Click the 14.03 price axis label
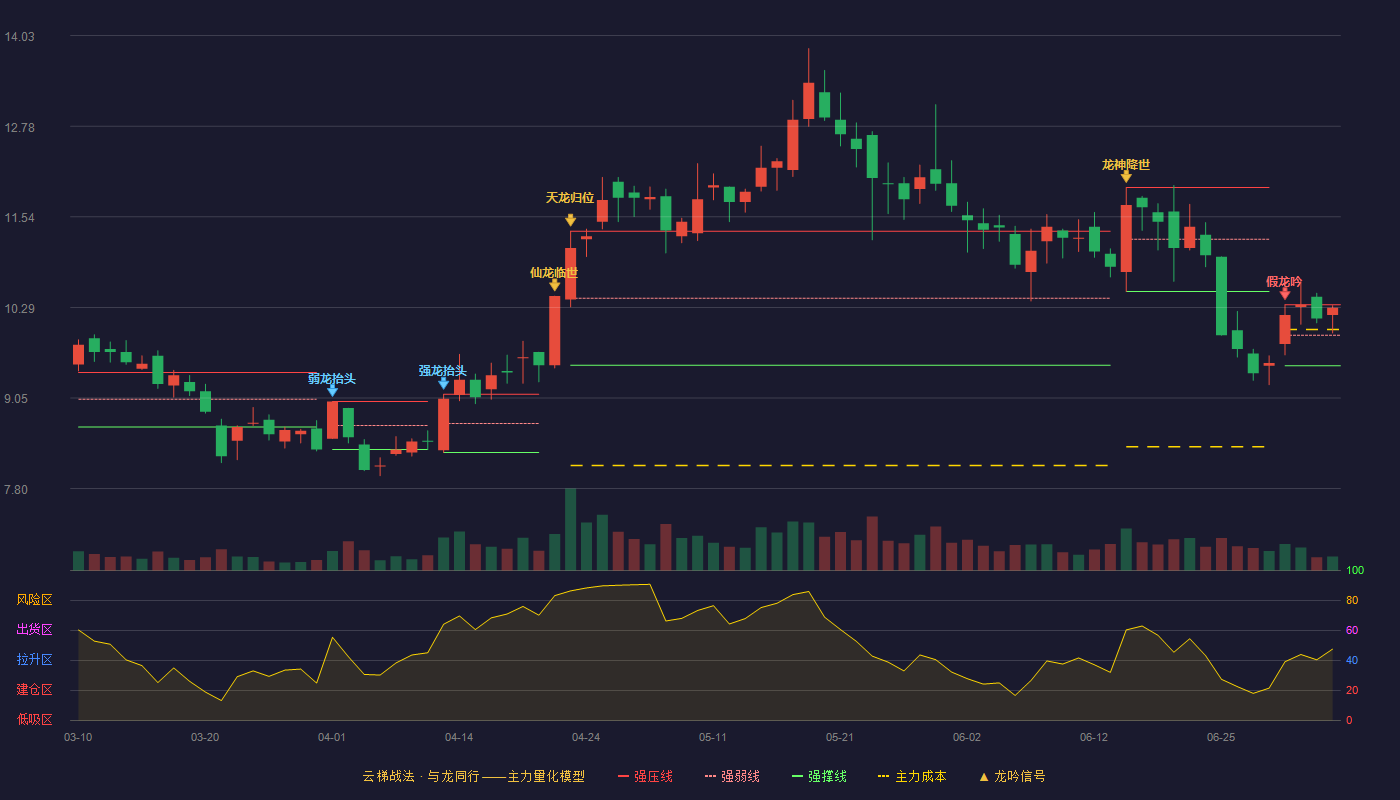The width and height of the screenshot is (1400, 800). [19, 37]
